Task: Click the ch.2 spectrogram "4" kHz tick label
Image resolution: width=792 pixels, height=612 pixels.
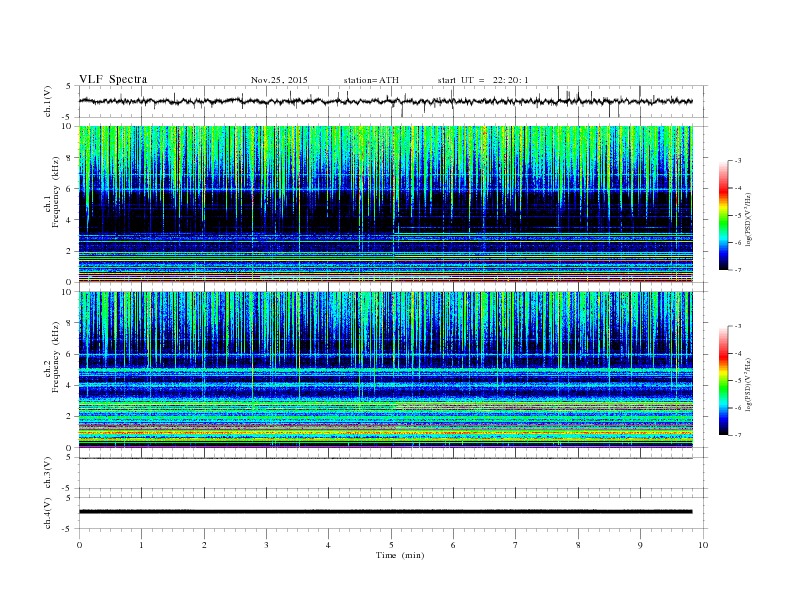Action: 69,385
